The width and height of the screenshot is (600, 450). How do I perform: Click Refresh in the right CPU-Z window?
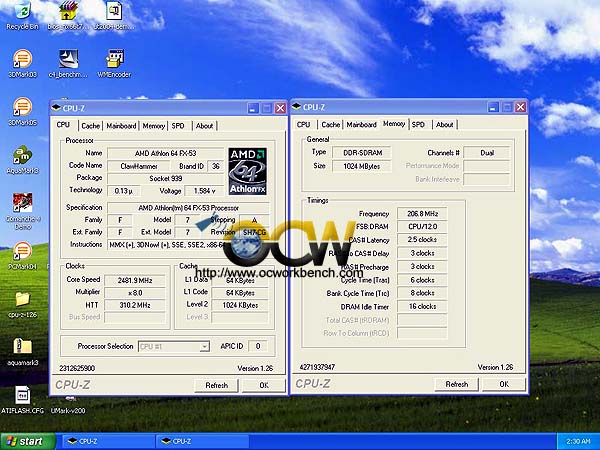(457, 384)
